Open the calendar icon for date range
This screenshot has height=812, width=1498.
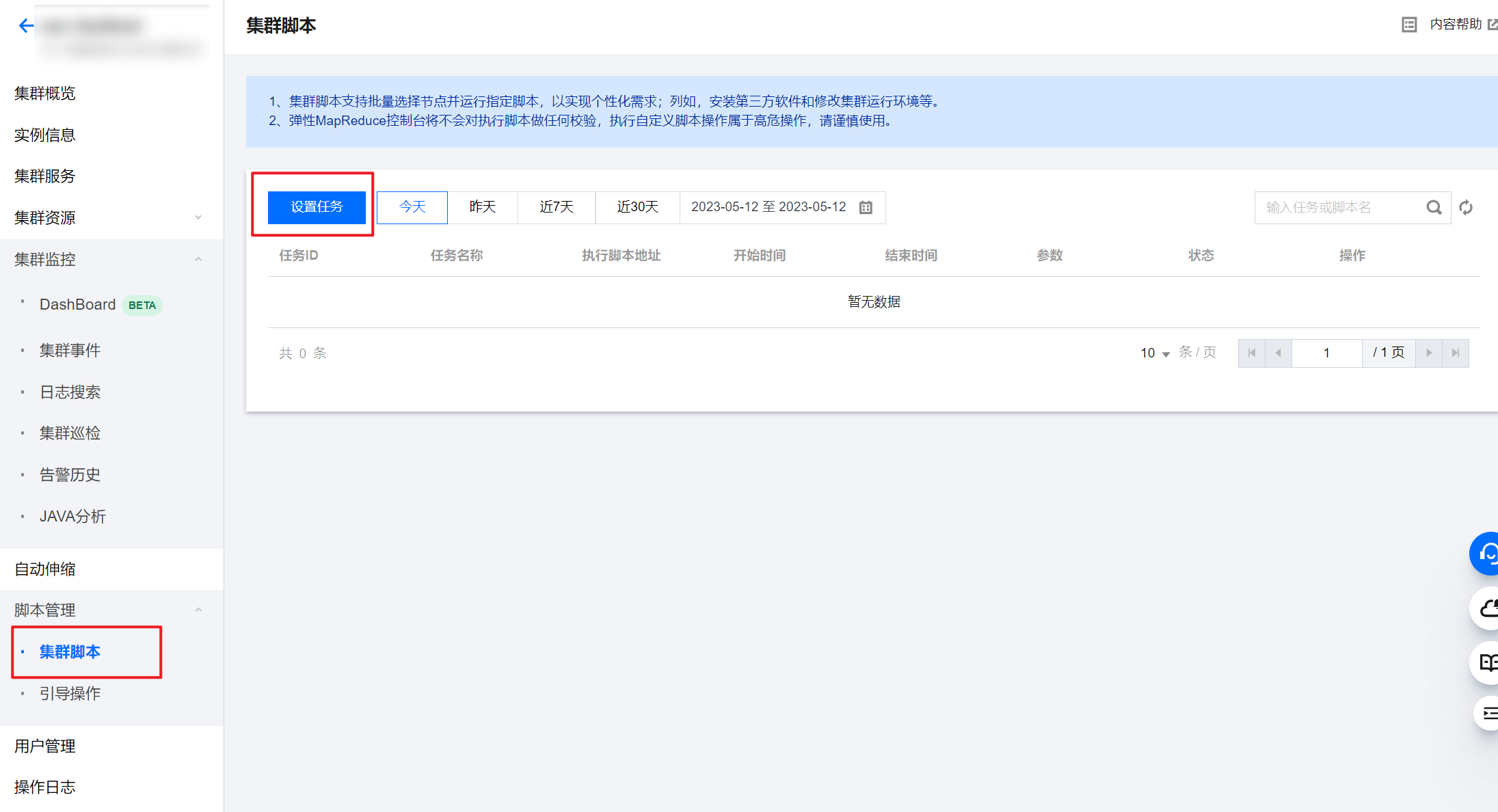pyautogui.click(x=866, y=206)
